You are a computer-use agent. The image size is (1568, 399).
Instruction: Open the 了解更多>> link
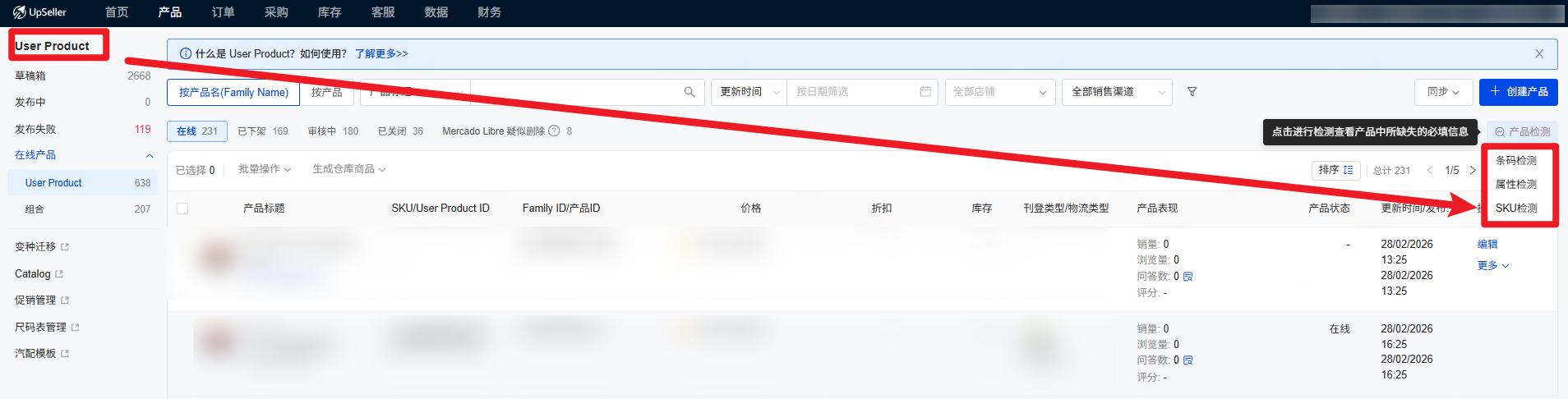381,53
